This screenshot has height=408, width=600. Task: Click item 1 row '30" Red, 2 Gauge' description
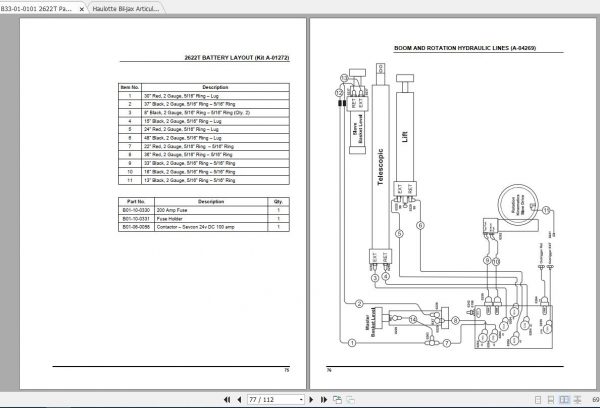(215, 96)
